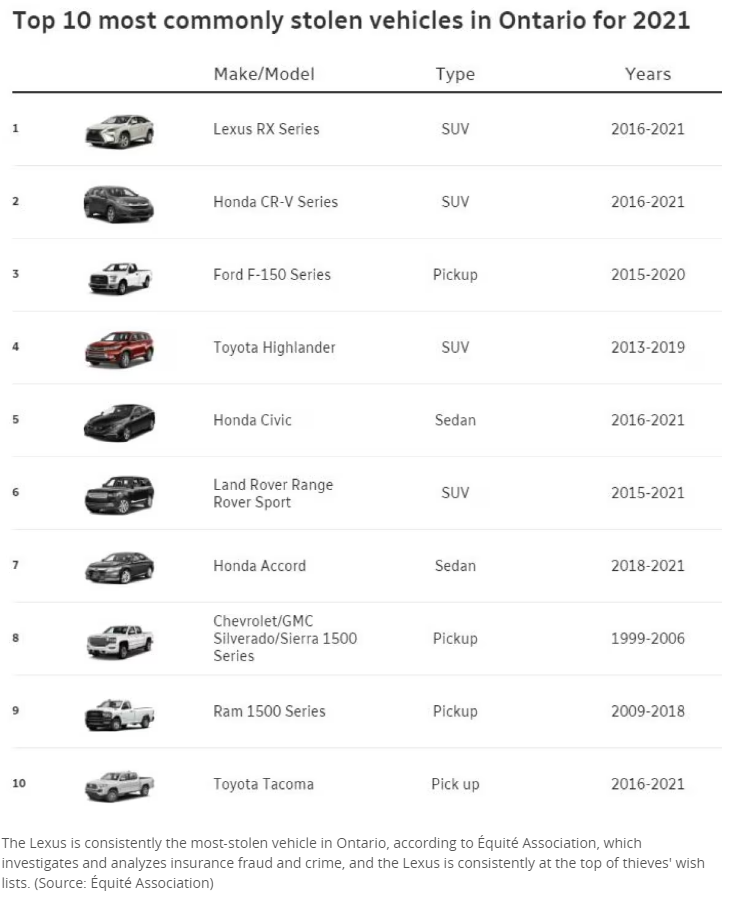Click the Type column header
Image resolution: width=735 pixels, height=898 pixels.
click(x=455, y=74)
